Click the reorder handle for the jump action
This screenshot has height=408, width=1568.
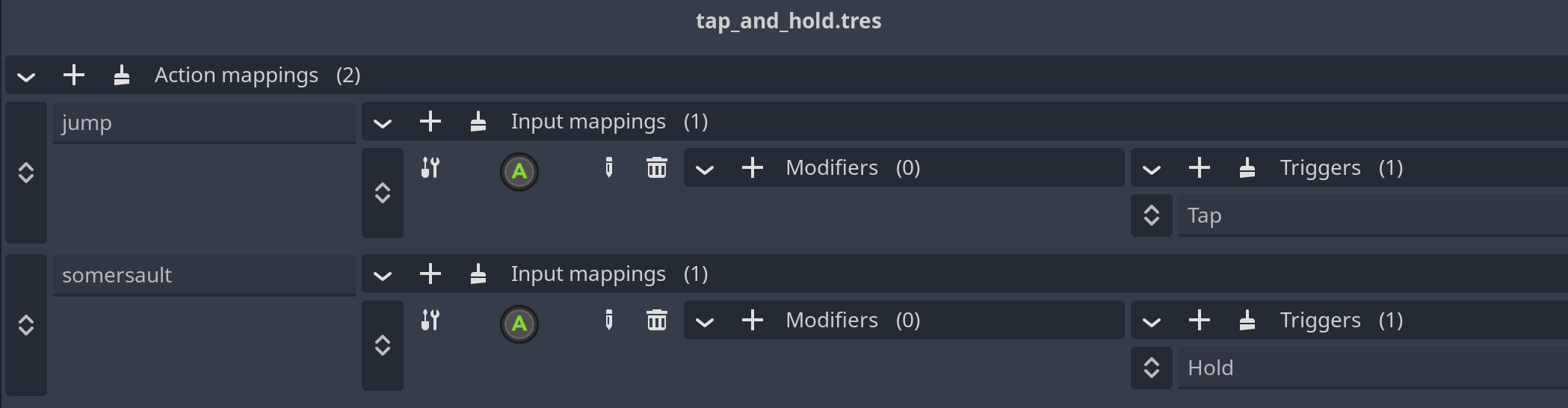[x=26, y=173]
